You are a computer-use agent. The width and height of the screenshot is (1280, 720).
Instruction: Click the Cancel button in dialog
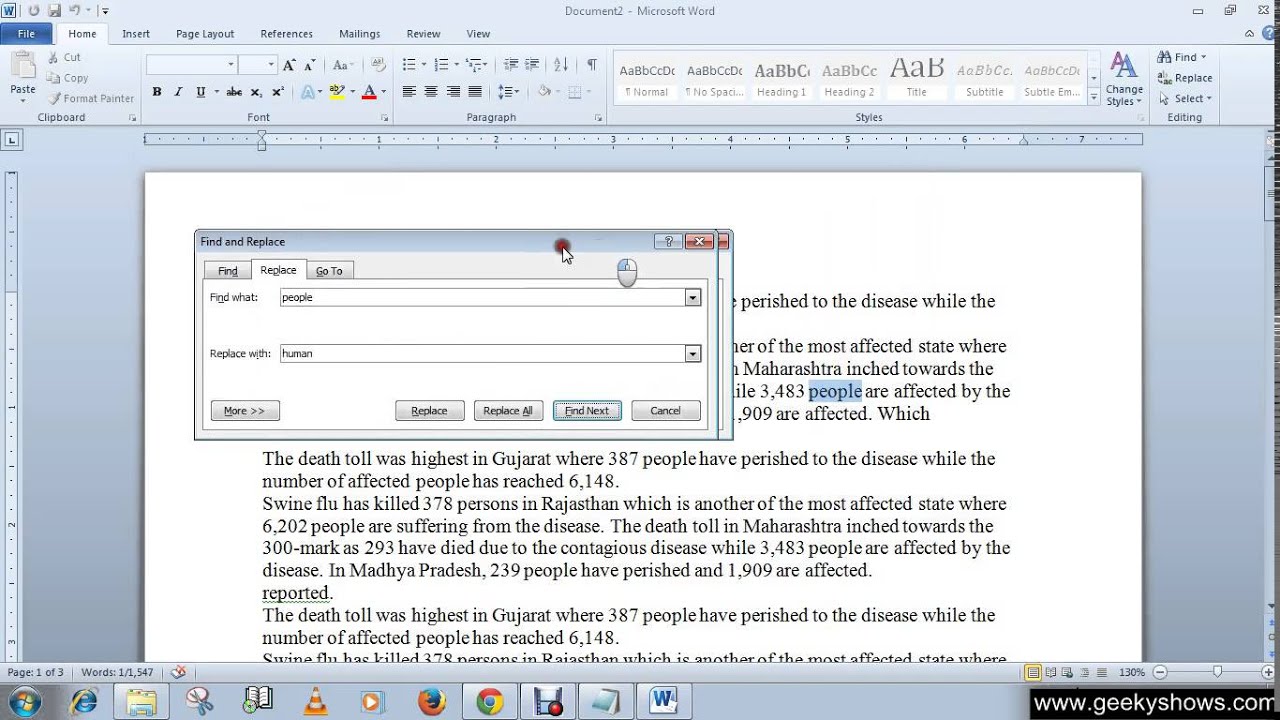point(665,411)
